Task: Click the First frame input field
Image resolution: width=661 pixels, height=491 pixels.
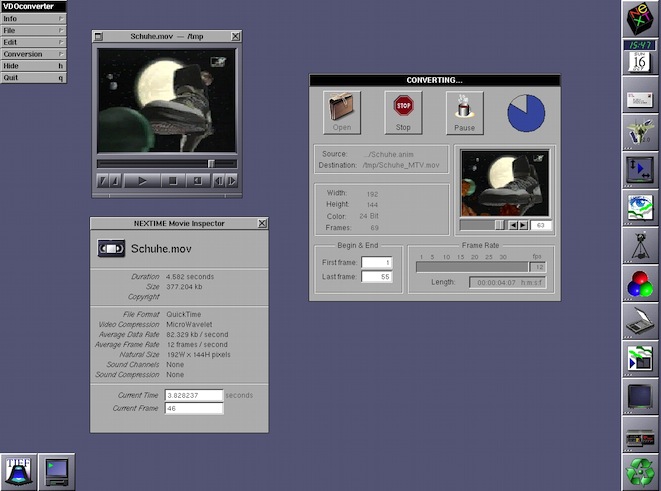Action: pyautogui.click(x=377, y=262)
